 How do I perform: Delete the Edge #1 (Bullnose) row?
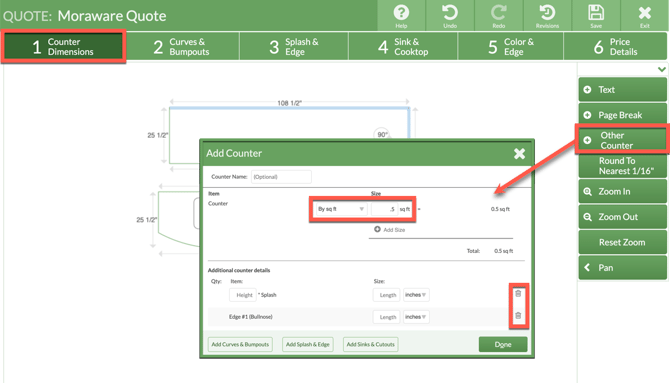518,316
